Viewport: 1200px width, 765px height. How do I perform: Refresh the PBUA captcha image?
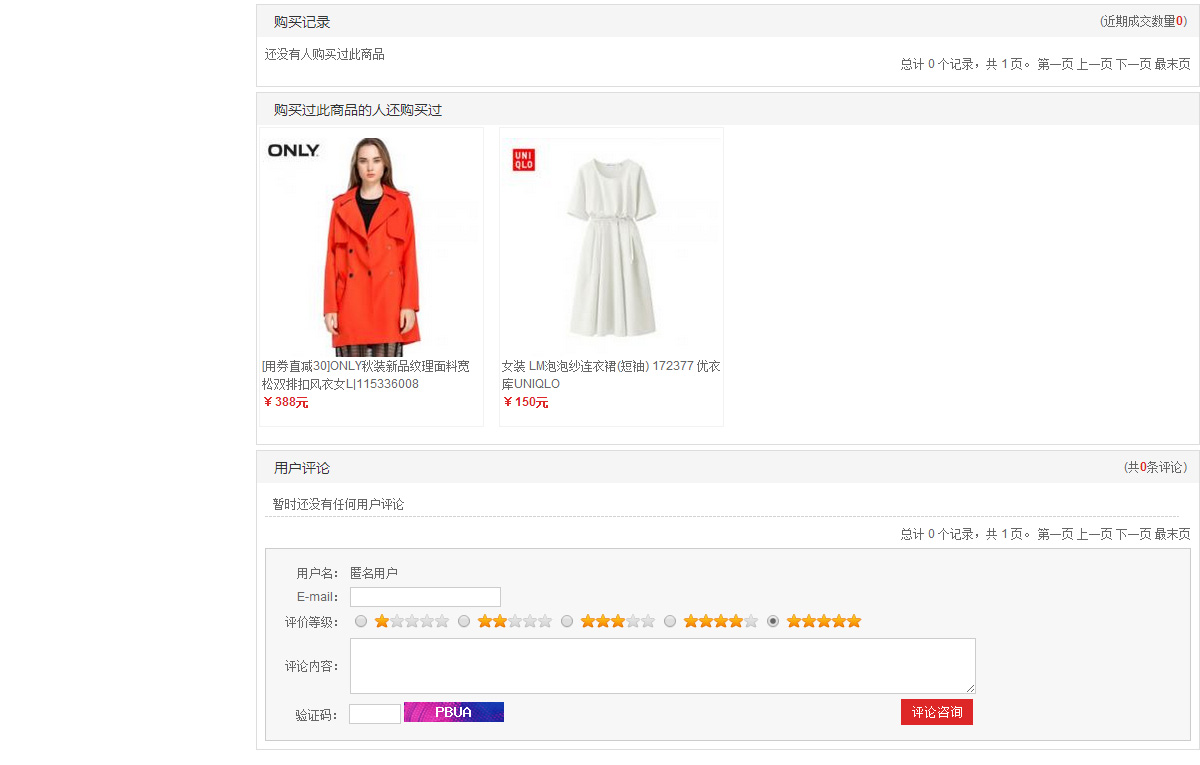[454, 712]
